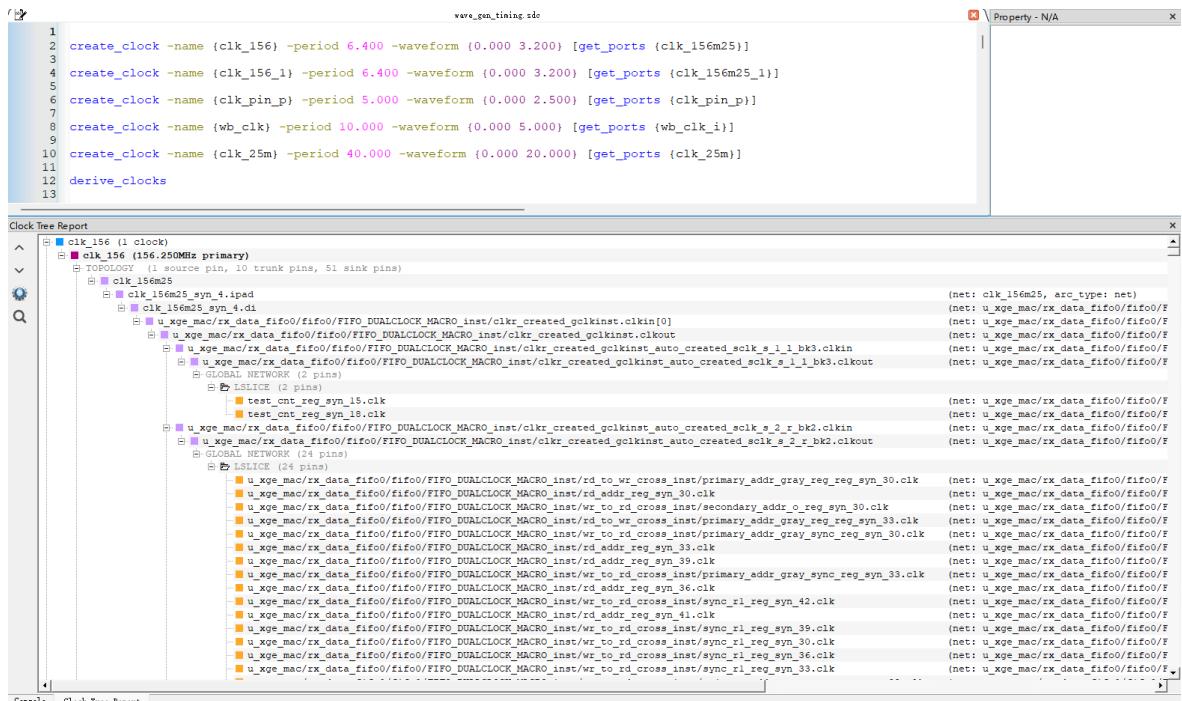Select the Property - N/A panel tab
1182x701 pixels.
click(1025, 17)
